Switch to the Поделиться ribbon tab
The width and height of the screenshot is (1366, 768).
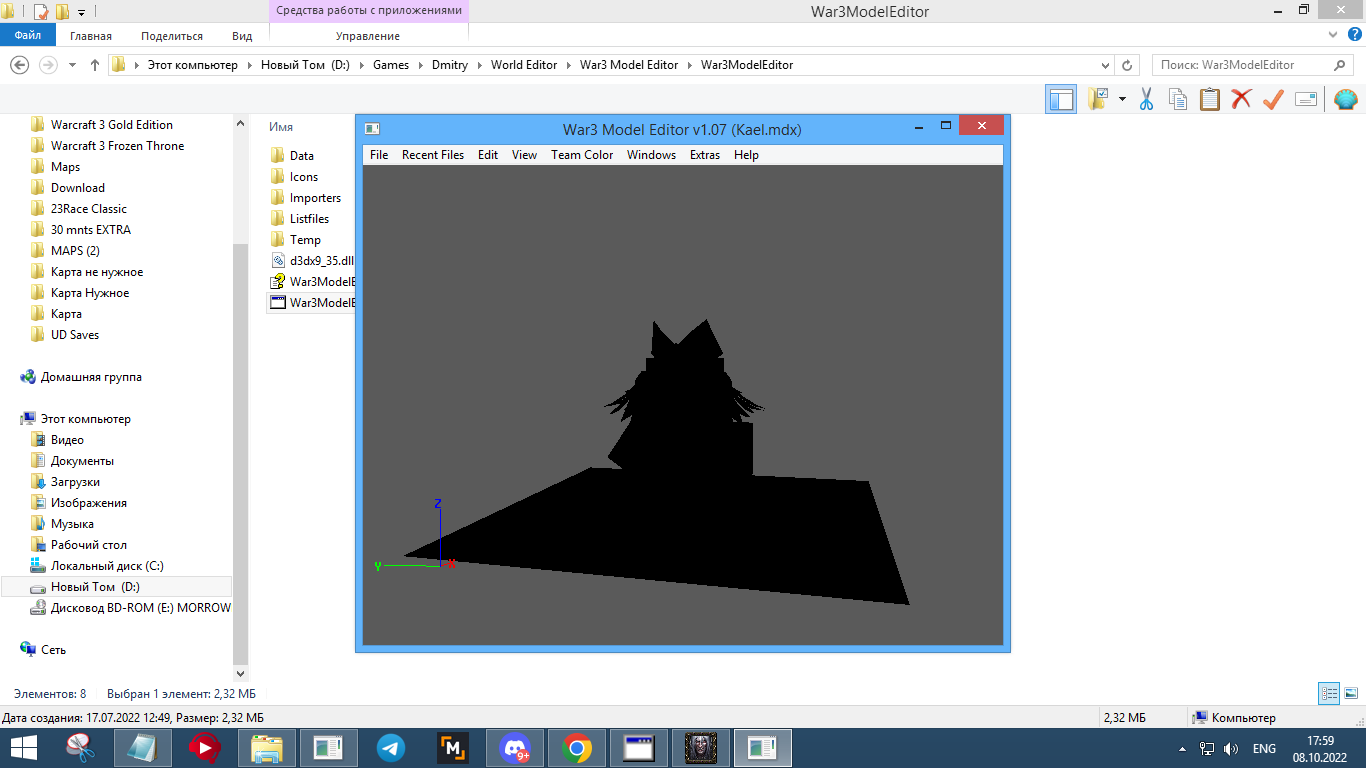pyautogui.click(x=172, y=36)
